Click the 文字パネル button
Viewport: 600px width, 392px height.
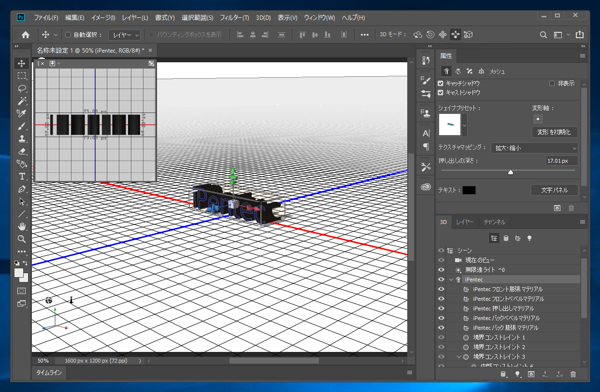[554, 190]
